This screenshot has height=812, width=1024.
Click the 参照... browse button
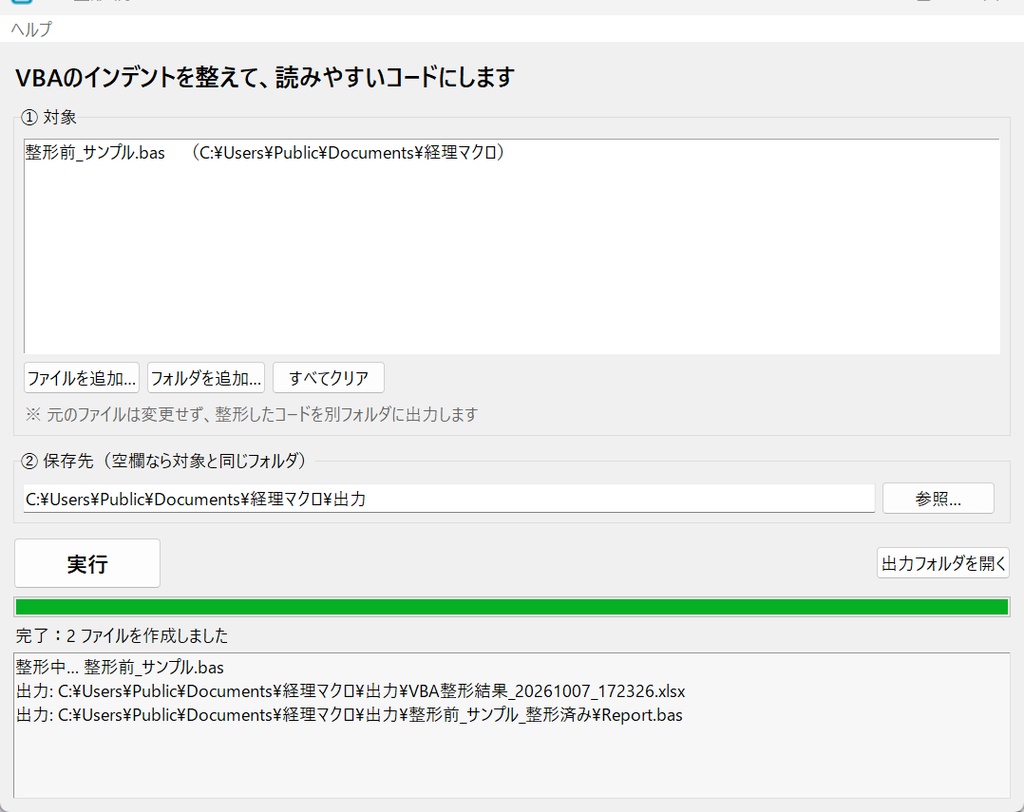(938, 499)
